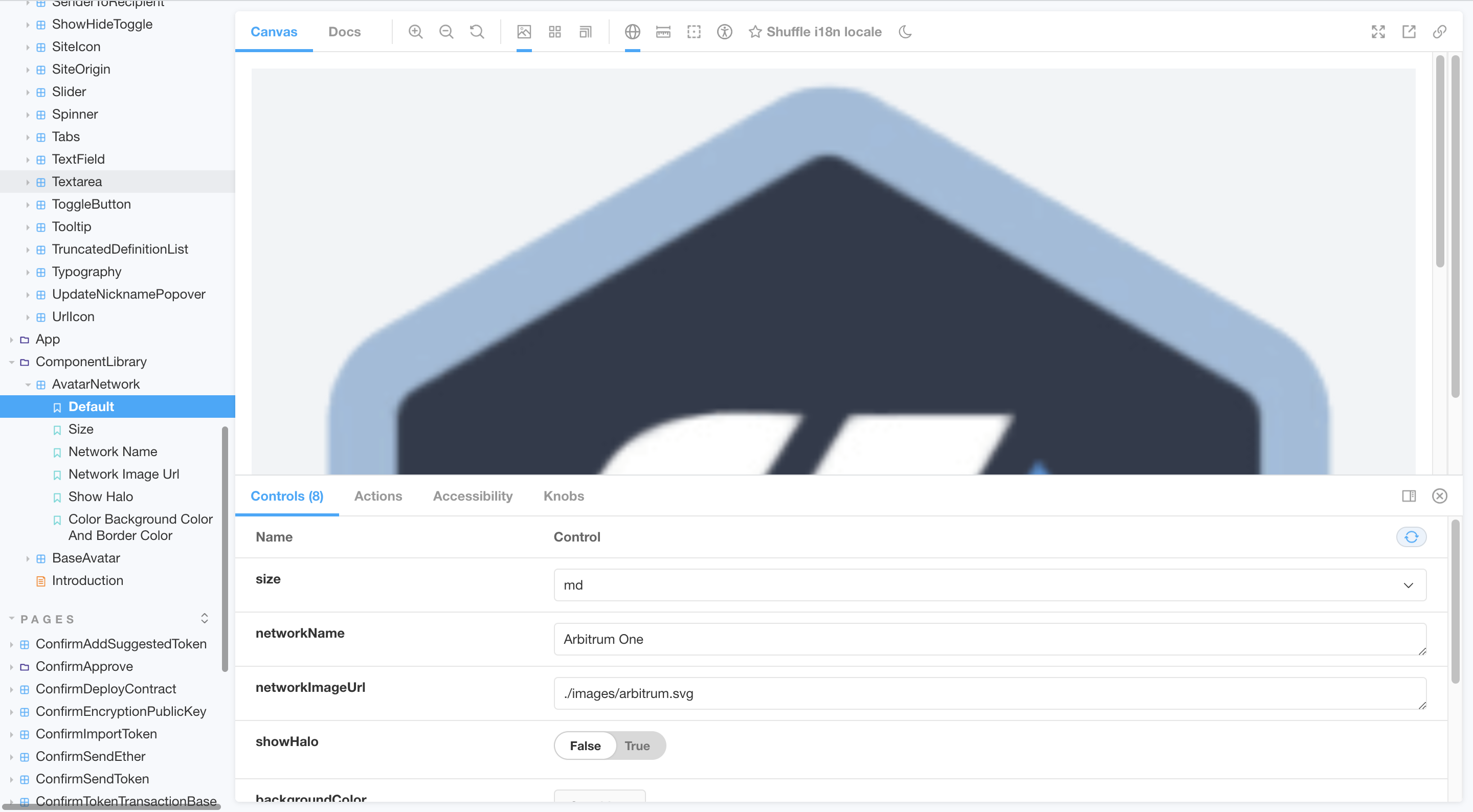Click the networkName text field
This screenshot has width=1473, height=812.
pyautogui.click(x=989, y=639)
